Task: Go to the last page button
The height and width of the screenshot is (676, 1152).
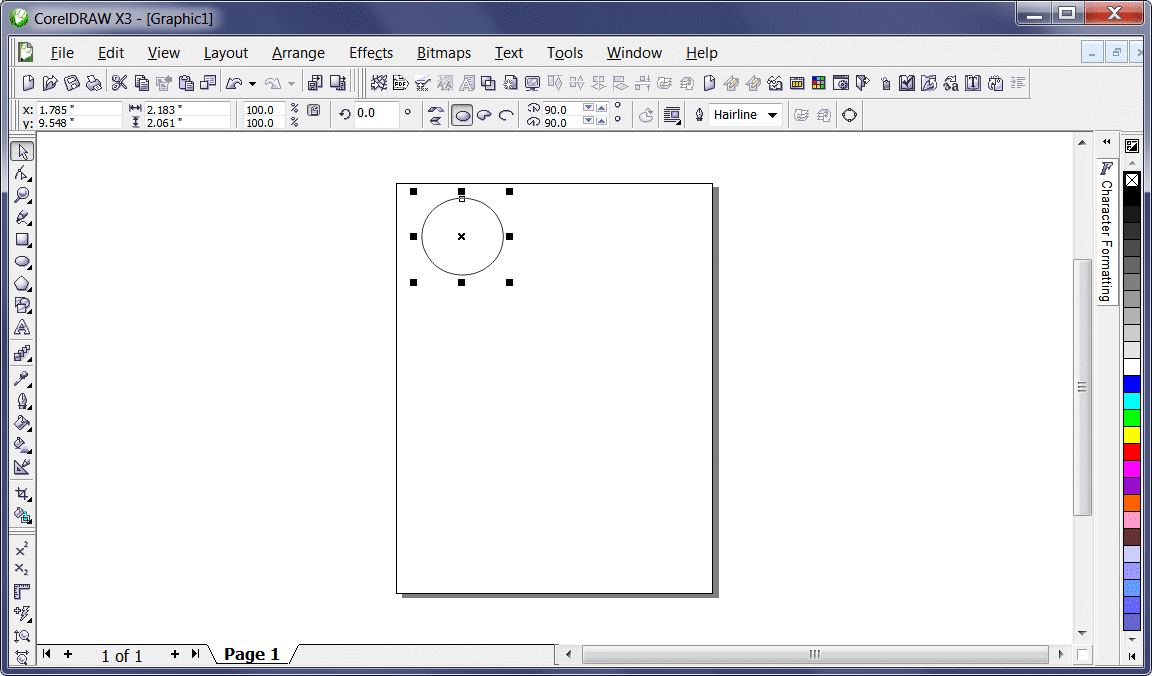Action: (x=195, y=654)
